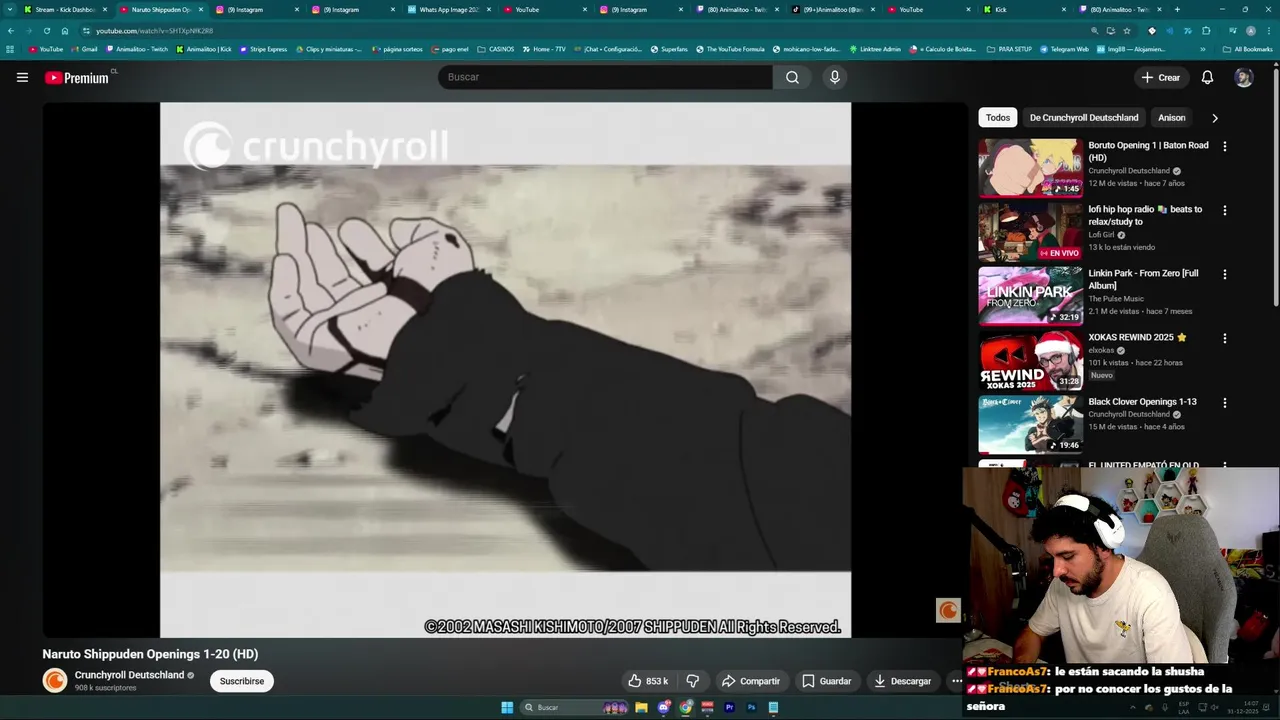1280x720 pixels.
Task: Click the YouTube Premium logo
Action: coord(79,77)
